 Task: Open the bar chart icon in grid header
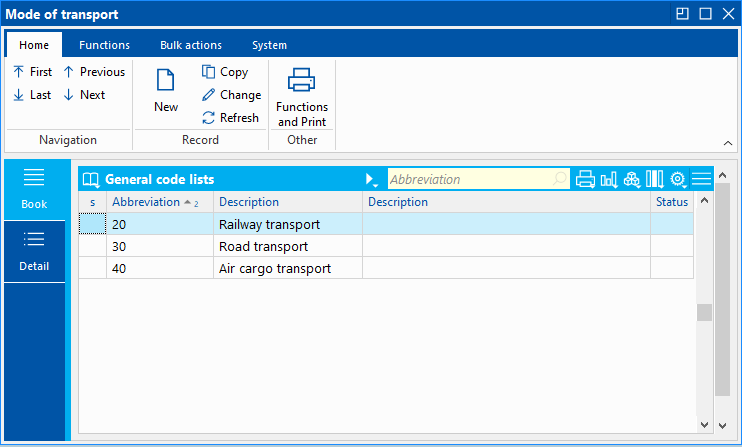tap(608, 179)
